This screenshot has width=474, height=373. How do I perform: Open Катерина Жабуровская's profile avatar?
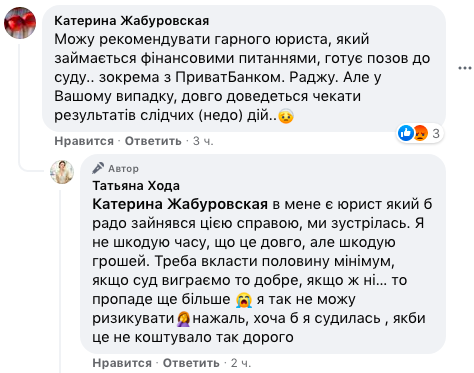coord(20,23)
